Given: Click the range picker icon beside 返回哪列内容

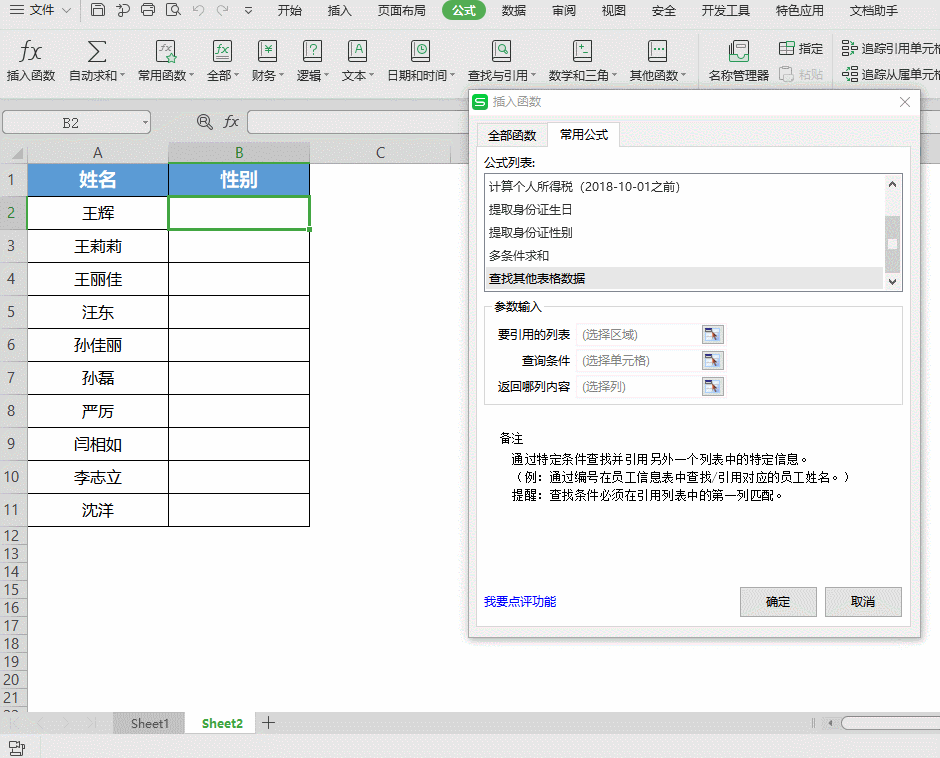Looking at the screenshot, I should 712,387.
